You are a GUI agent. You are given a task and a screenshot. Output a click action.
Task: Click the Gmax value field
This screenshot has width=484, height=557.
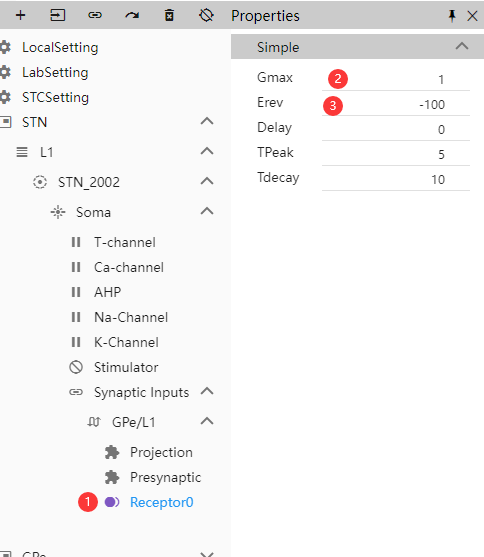396,79
